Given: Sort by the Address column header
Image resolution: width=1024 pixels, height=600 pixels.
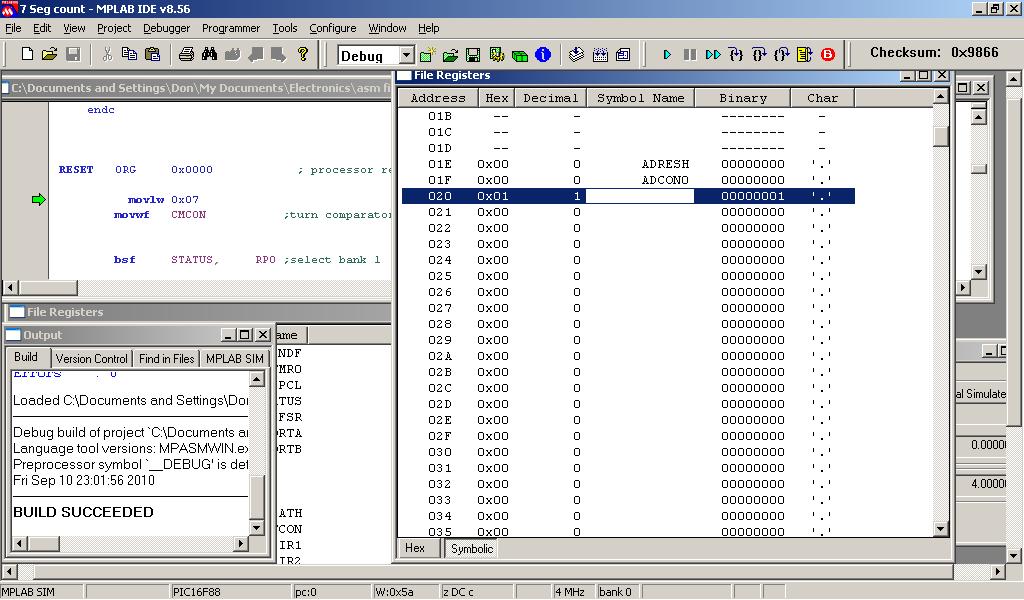Looking at the screenshot, I should [438, 98].
